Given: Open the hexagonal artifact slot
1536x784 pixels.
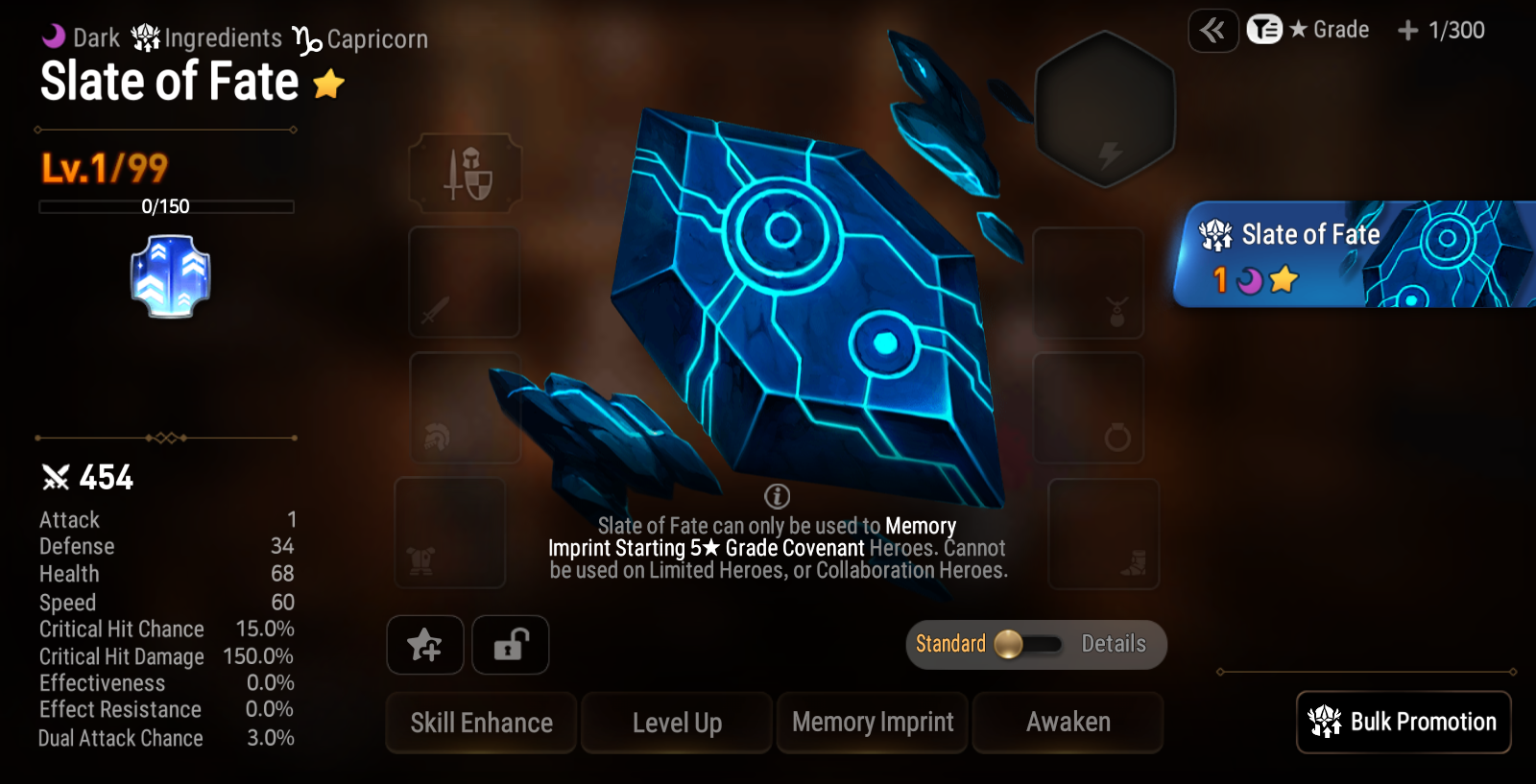Looking at the screenshot, I should click(x=1105, y=108).
